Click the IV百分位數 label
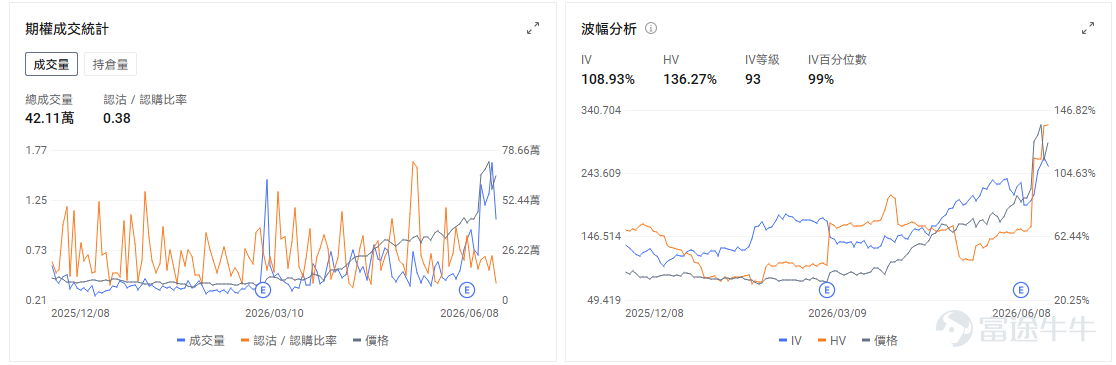1116x365 pixels. 837,60
